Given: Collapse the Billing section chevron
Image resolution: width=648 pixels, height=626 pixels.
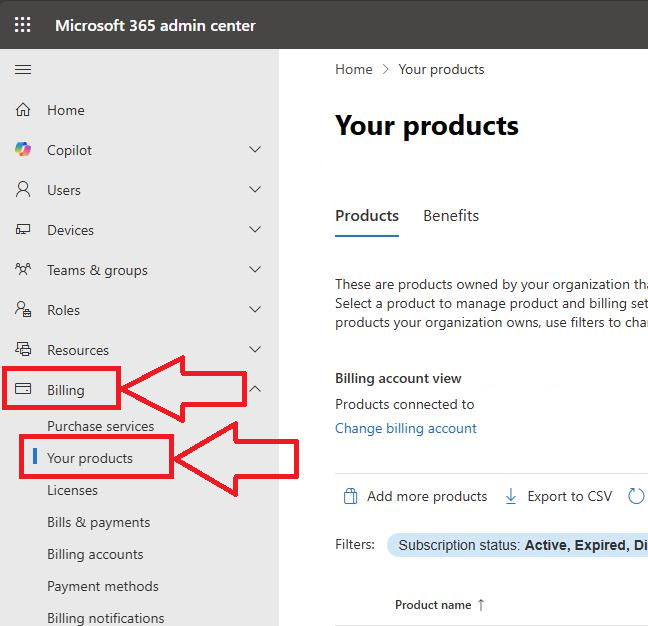Looking at the screenshot, I should [255, 389].
